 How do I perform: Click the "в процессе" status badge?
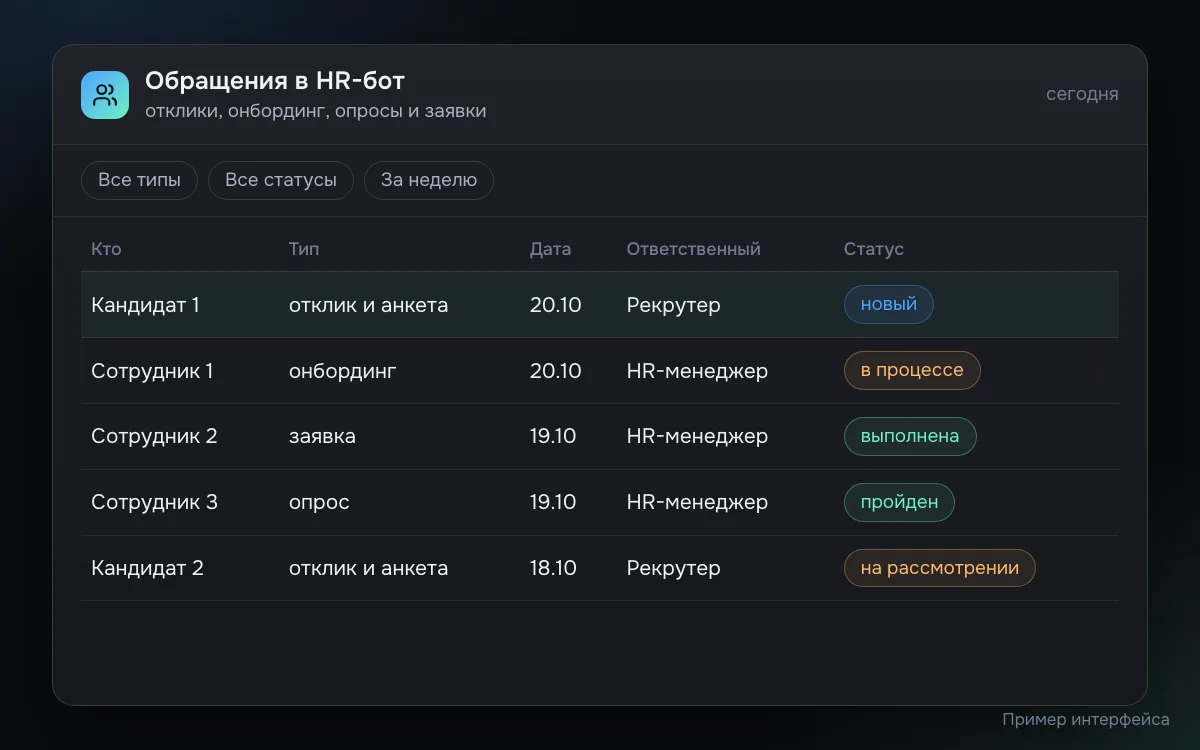(x=912, y=371)
